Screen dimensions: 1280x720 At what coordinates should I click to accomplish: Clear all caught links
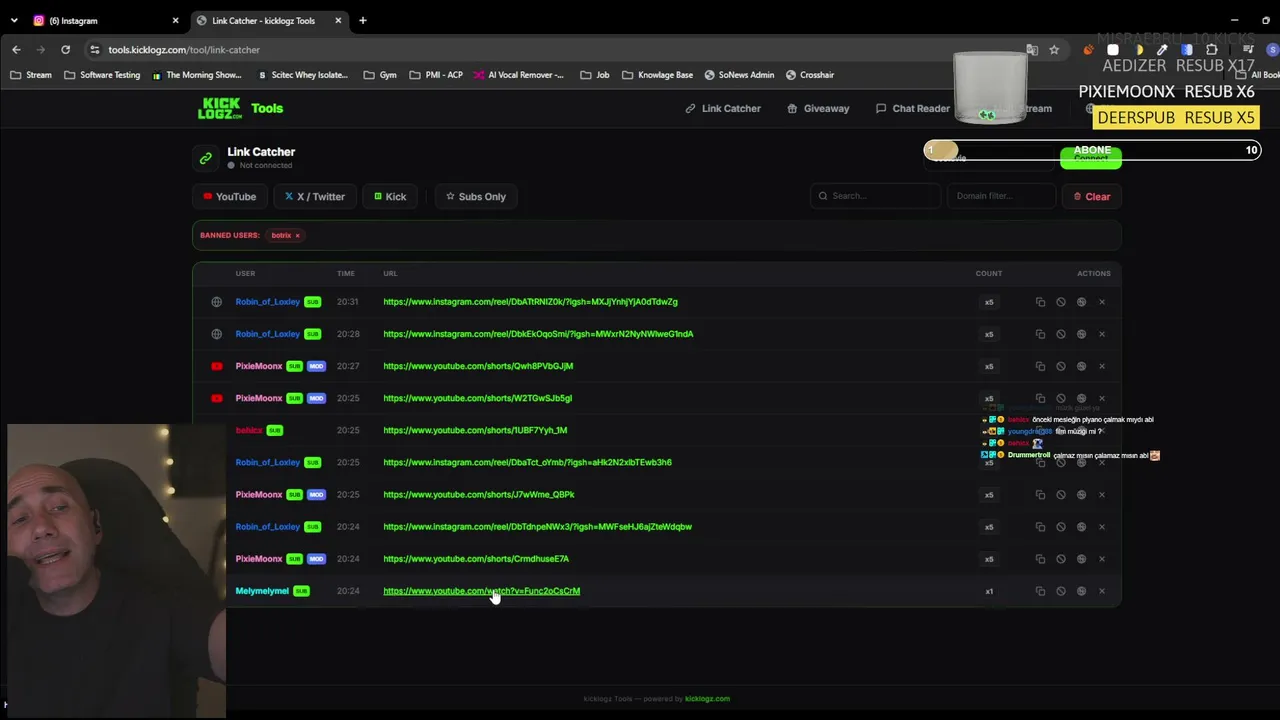[x=1091, y=196]
